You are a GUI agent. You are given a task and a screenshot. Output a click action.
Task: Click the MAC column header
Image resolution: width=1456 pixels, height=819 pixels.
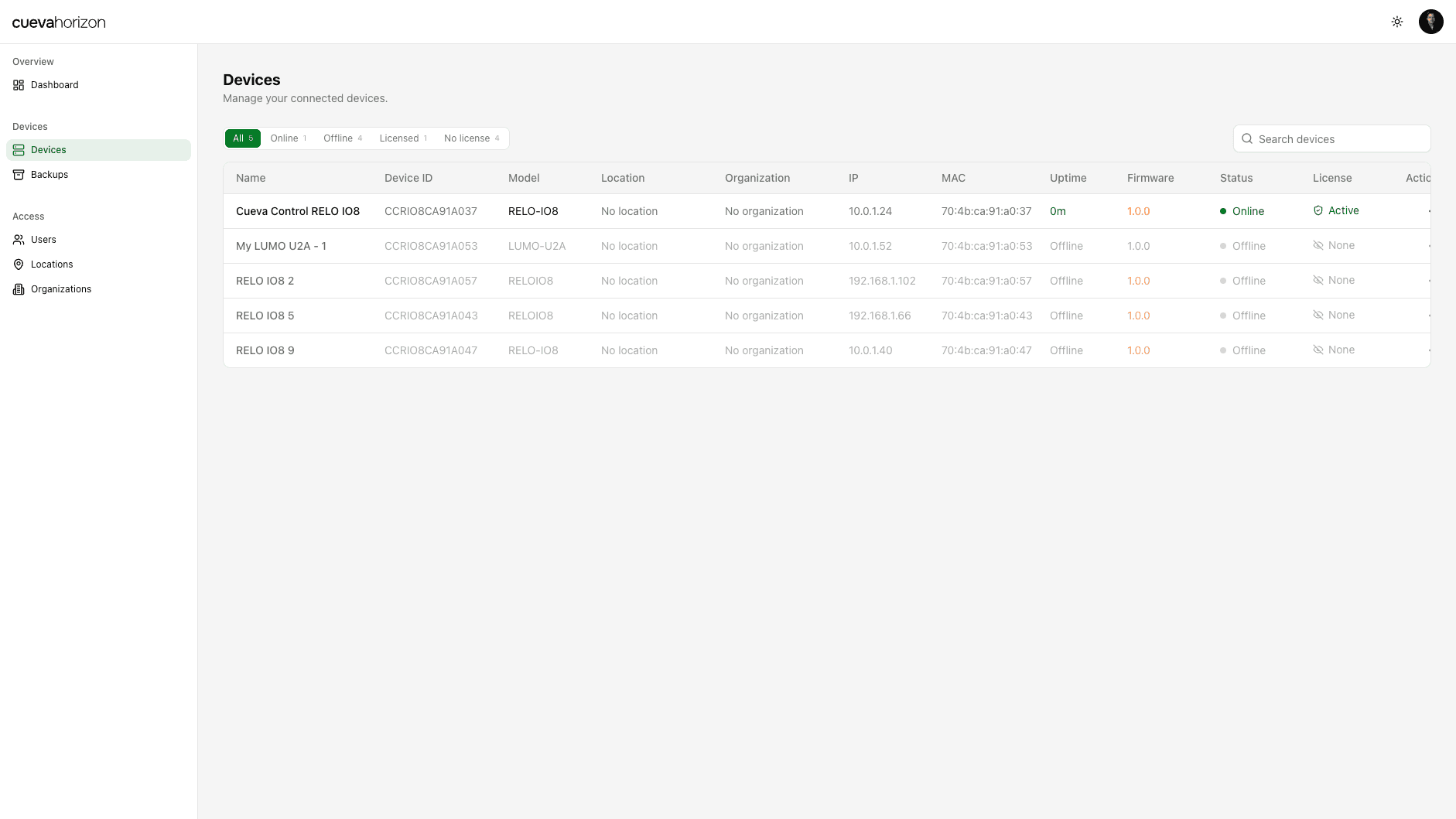pos(953,178)
